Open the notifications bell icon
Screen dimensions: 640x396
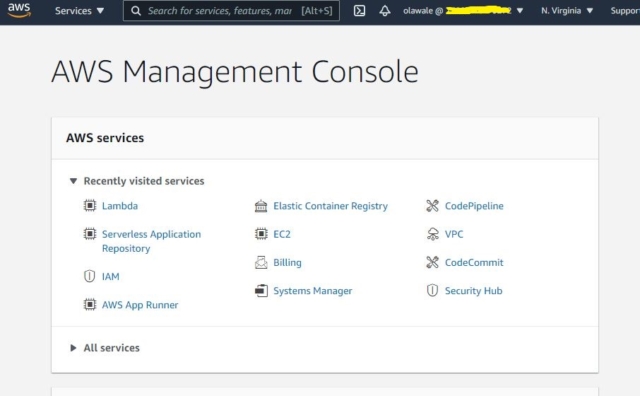(384, 11)
